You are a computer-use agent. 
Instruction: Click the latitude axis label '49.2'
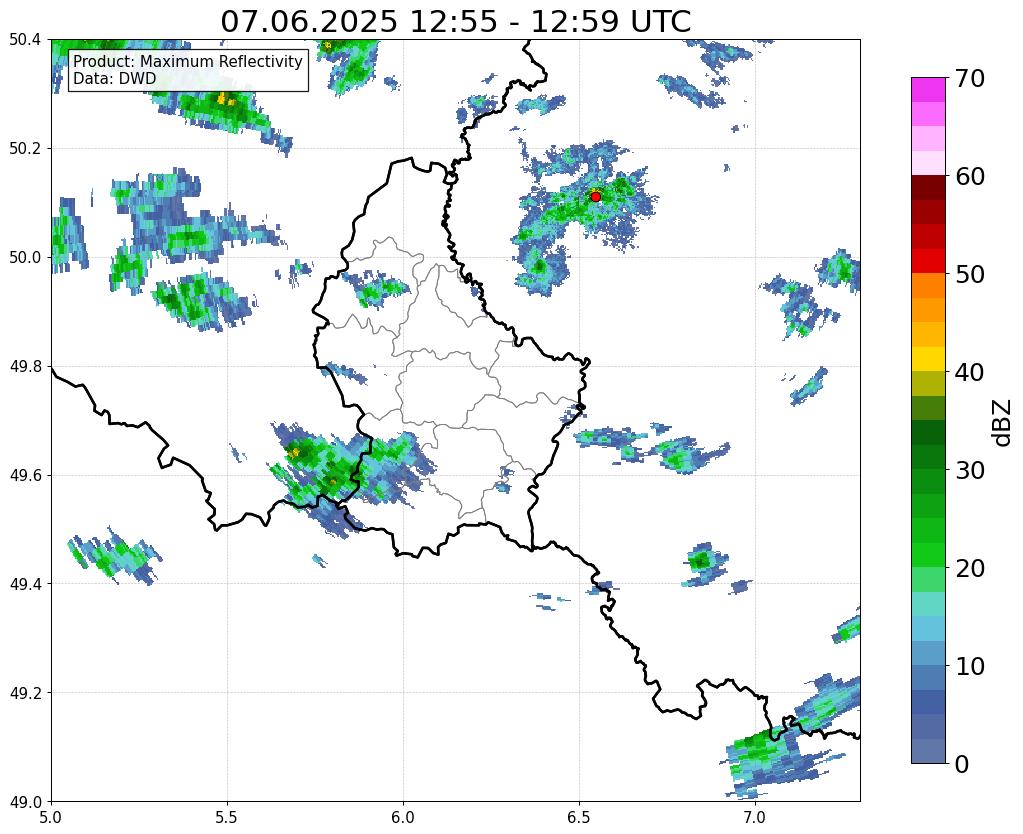pos(25,693)
